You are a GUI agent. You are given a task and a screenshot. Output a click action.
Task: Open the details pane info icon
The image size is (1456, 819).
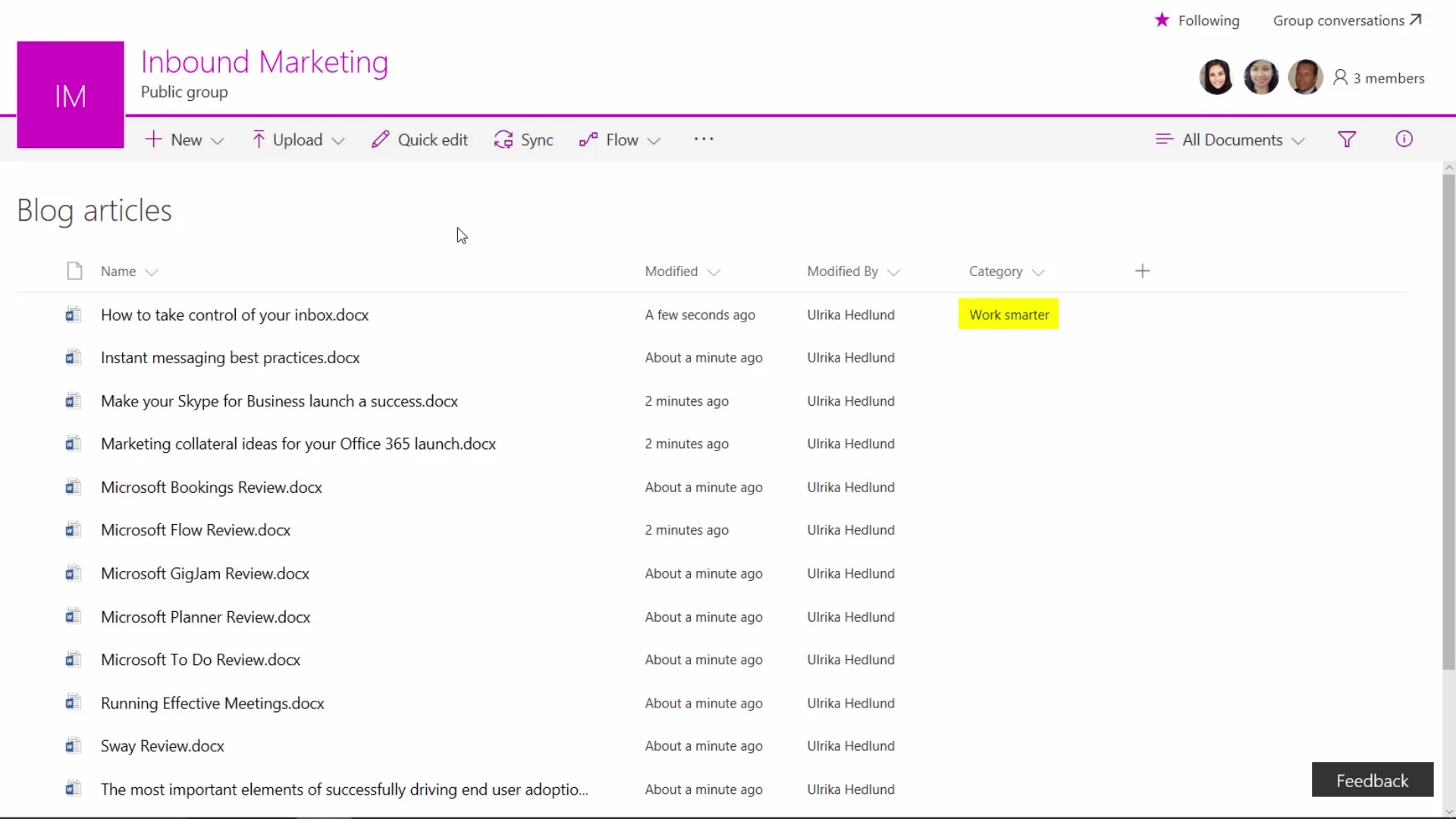(1404, 139)
